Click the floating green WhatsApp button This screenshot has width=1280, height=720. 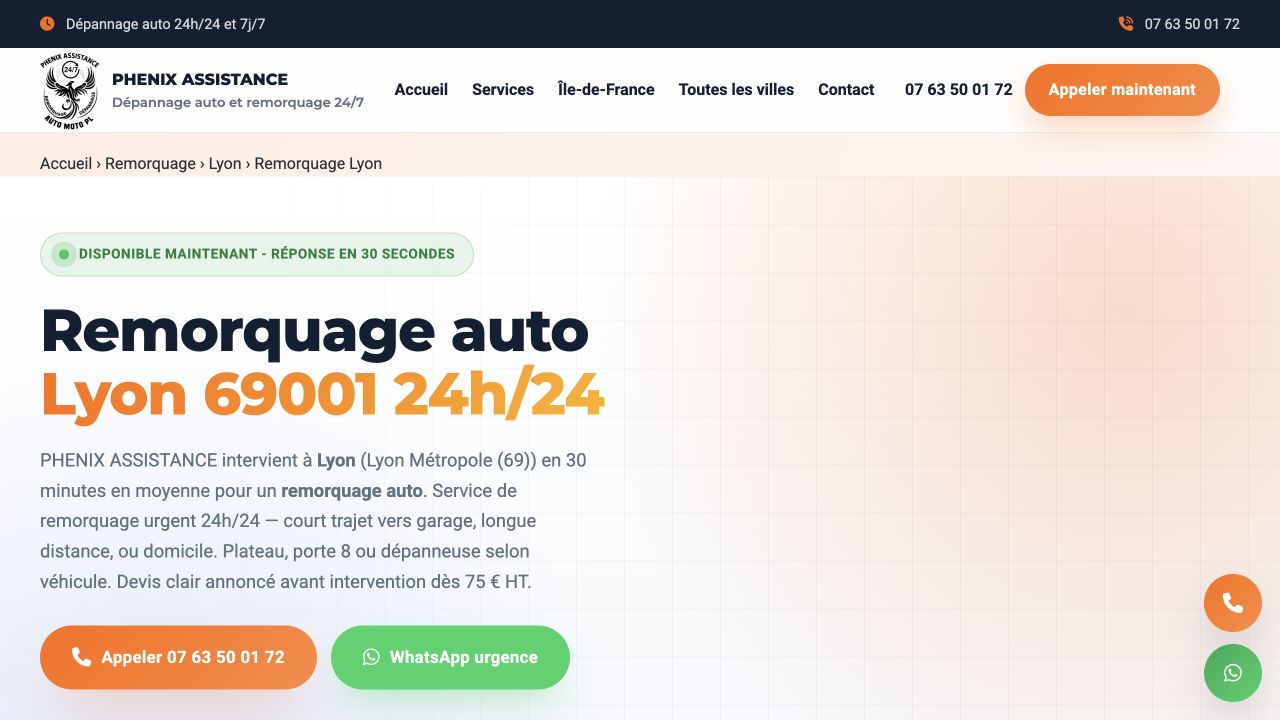[x=1233, y=673]
